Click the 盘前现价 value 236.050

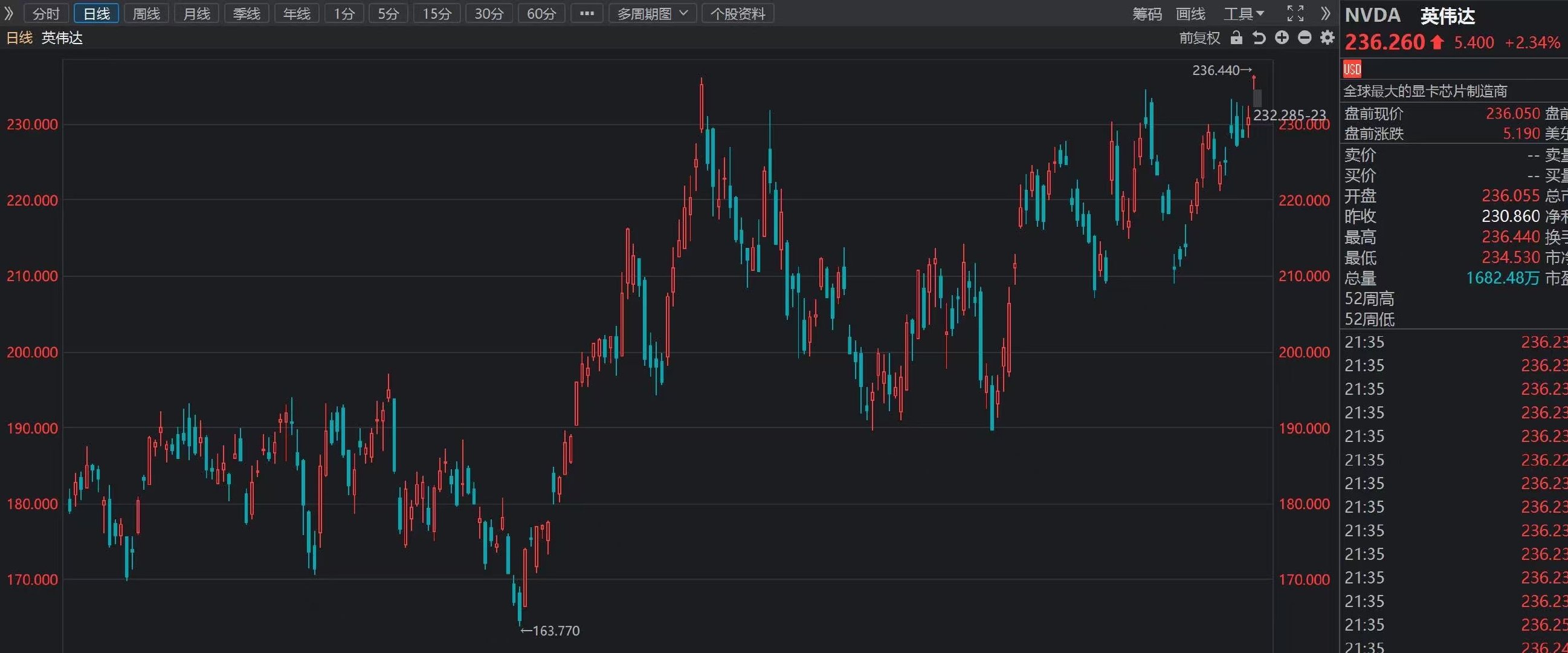(1512, 113)
